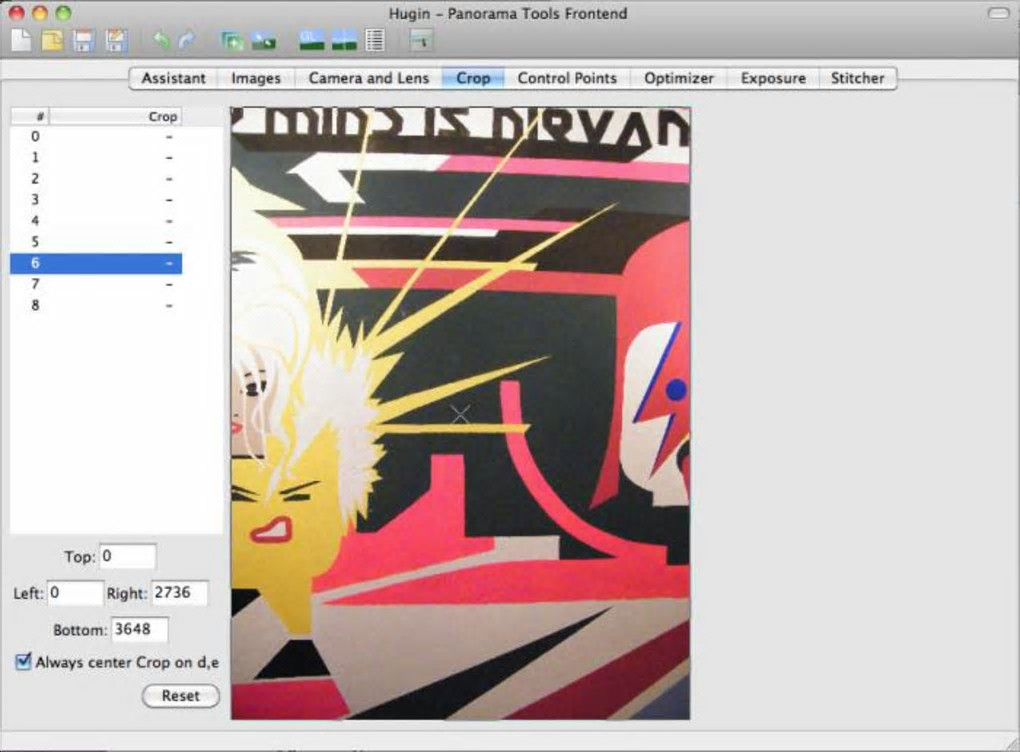Redo using the blue curved arrow
Viewport: 1020px width, 752px height.
[187, 40]
